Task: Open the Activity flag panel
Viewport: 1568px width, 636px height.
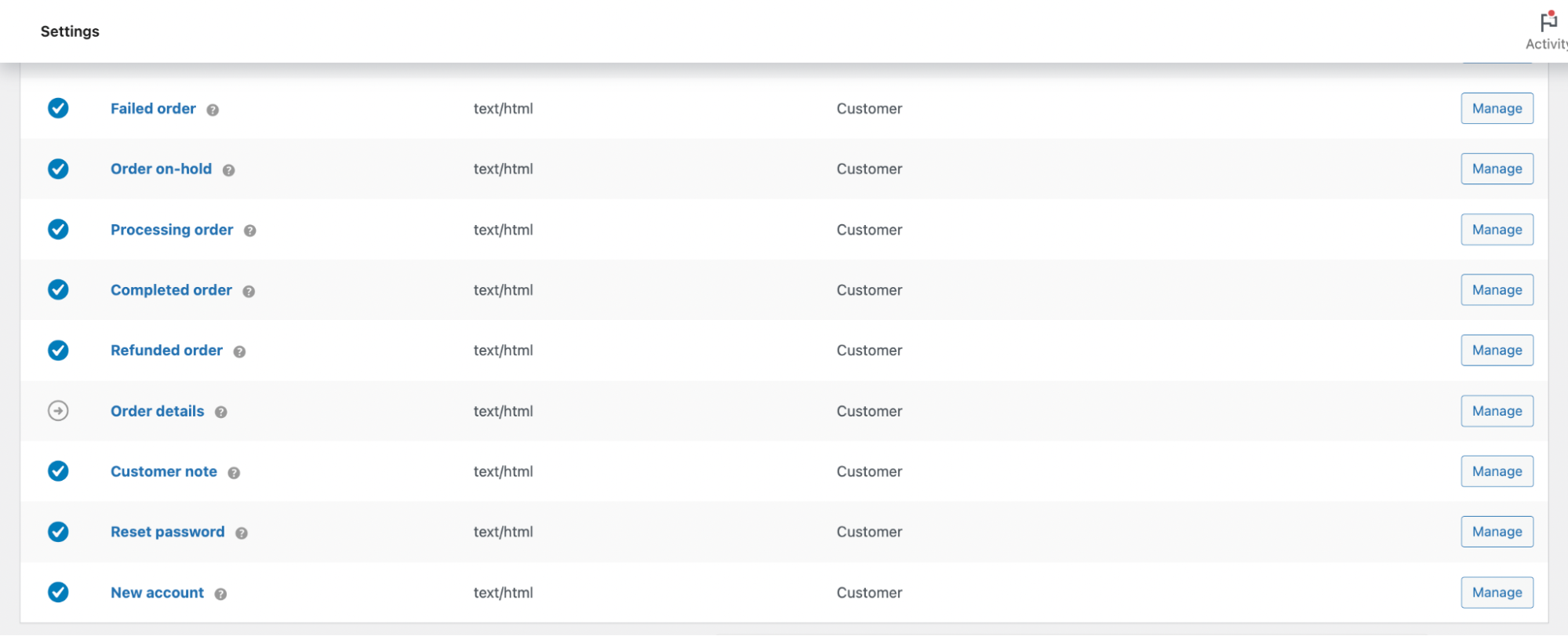Action: point(1548,31)
